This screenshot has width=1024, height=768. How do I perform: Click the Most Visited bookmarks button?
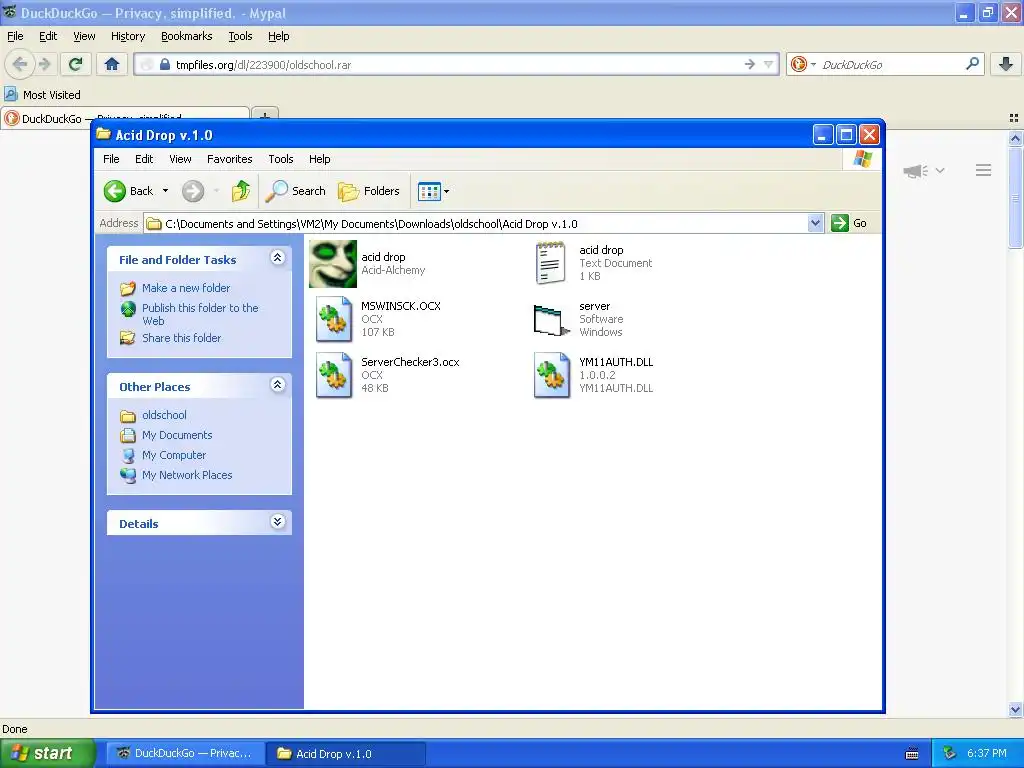(x=43, y=95)
